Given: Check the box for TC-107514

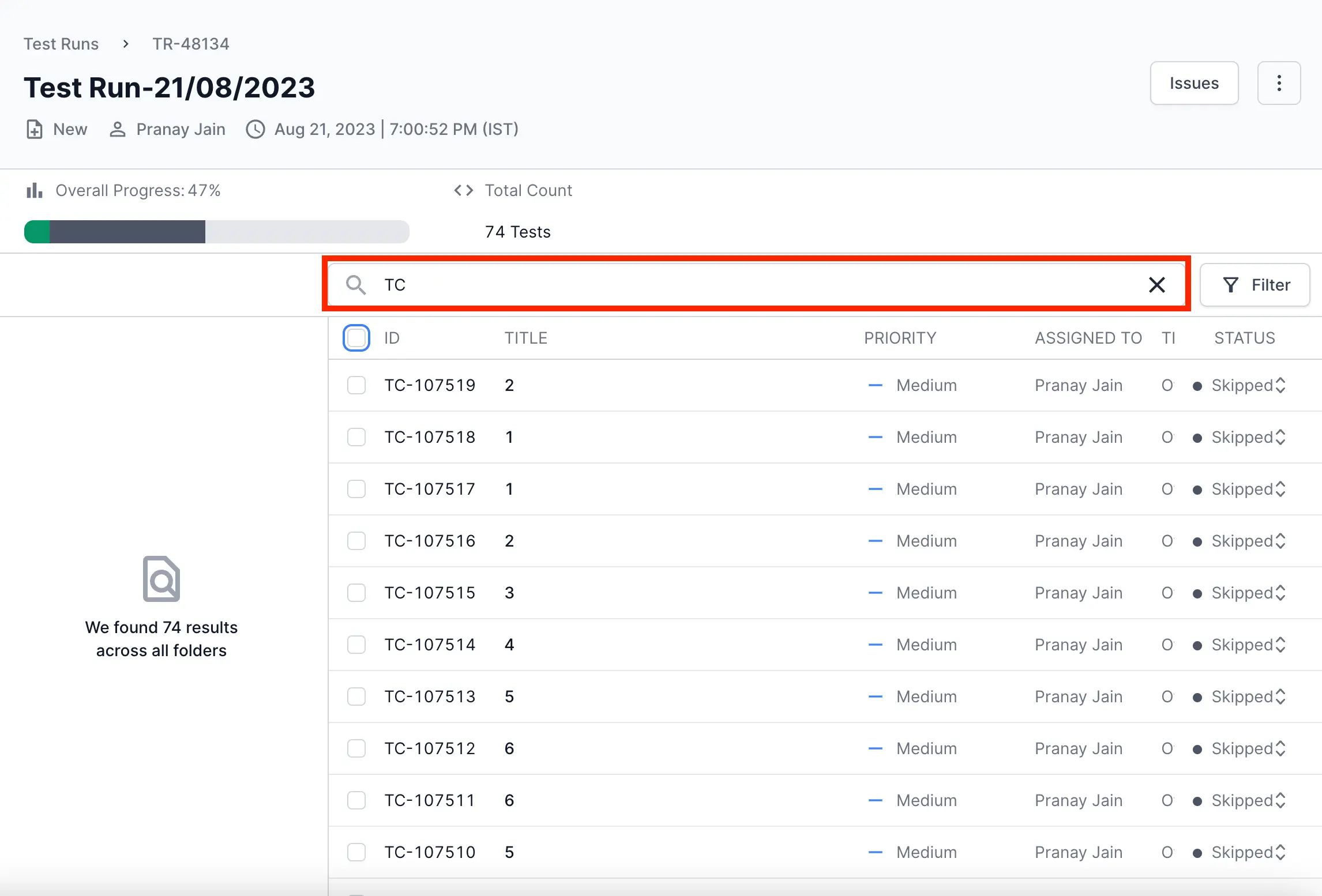Looking at the screenshot, I should [356, 645].
